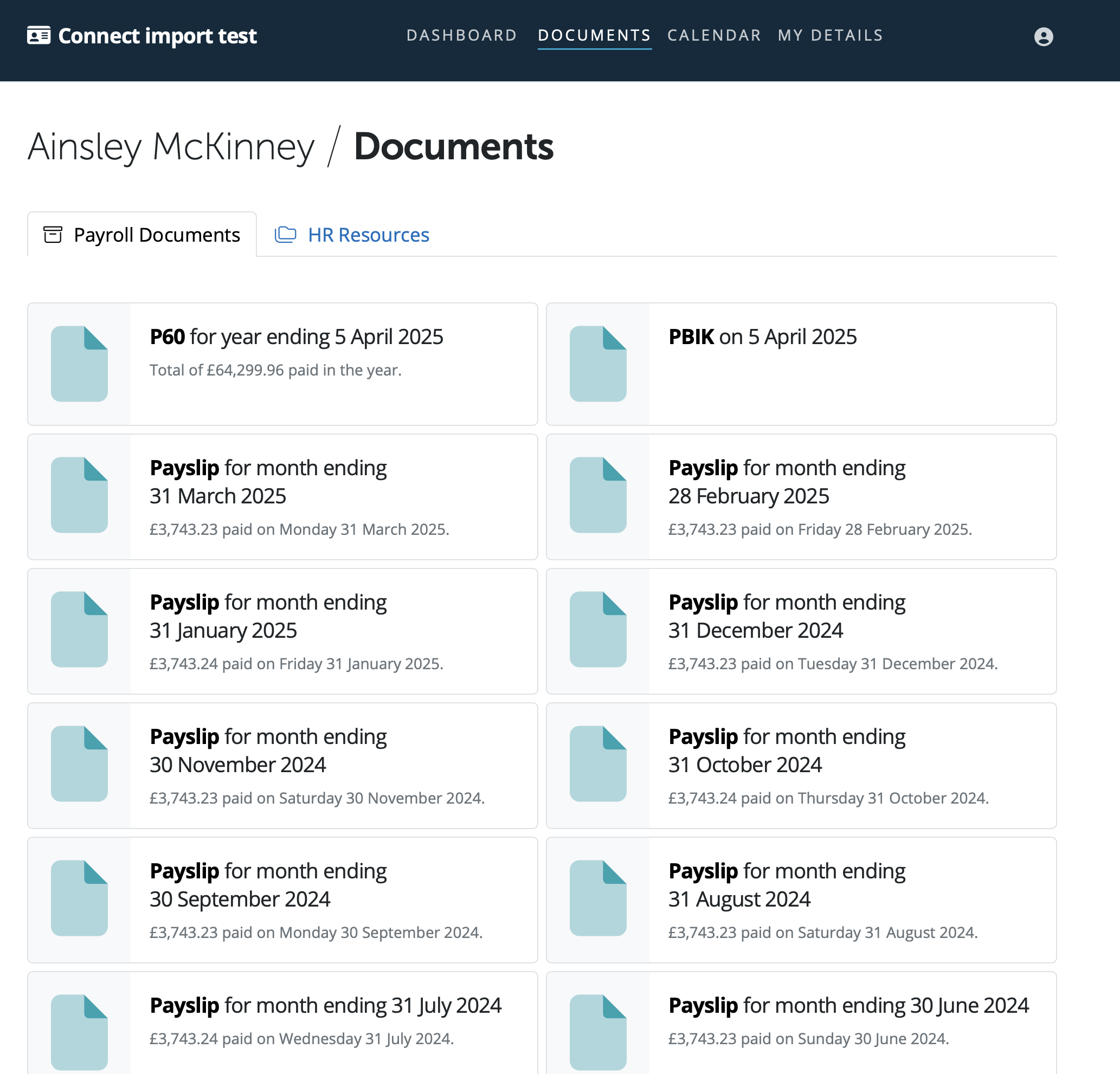Open the Dashboard navigation item
The image size is (1120, 1074).
pos(461,35)
